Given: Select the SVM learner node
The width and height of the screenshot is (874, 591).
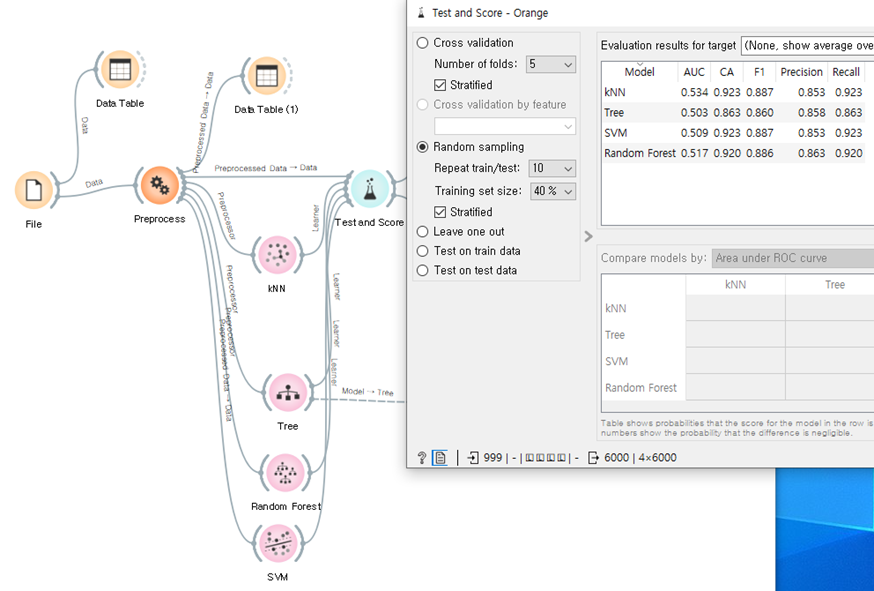Looking at the screenshot, I should point(278,544).
